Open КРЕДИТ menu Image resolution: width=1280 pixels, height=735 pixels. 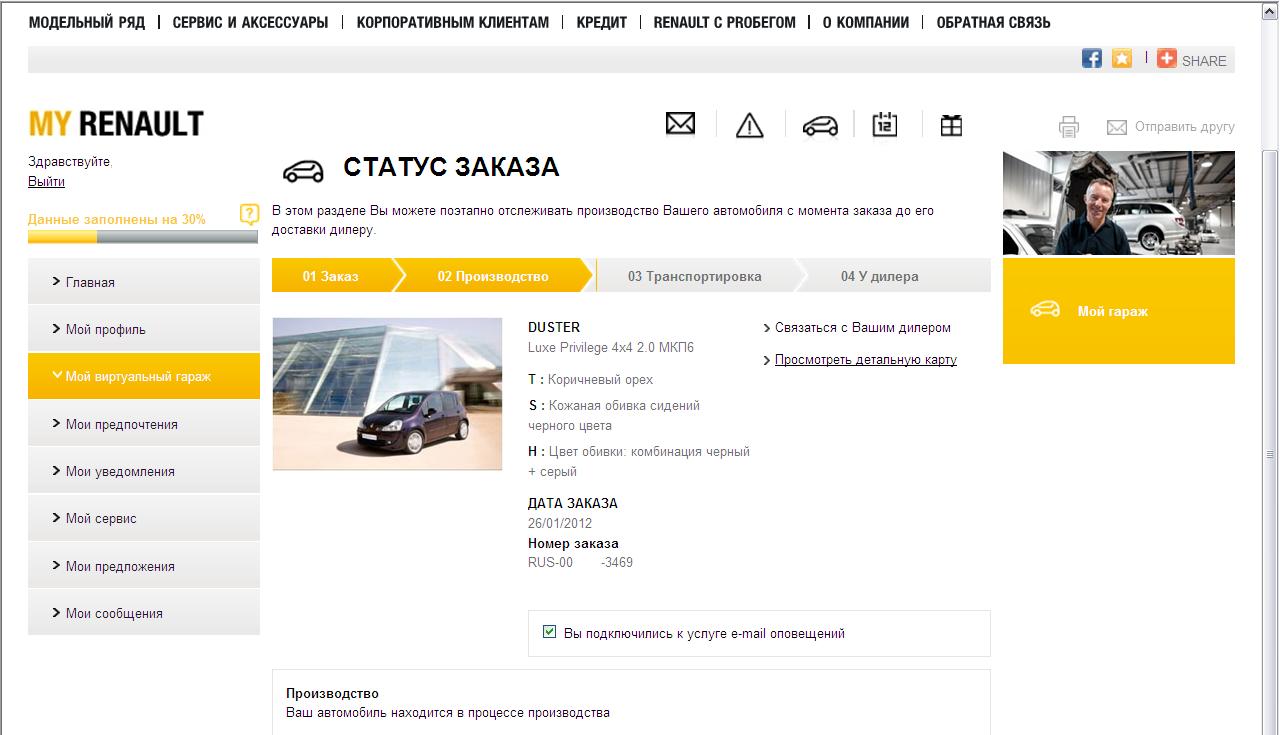(602, 22)
